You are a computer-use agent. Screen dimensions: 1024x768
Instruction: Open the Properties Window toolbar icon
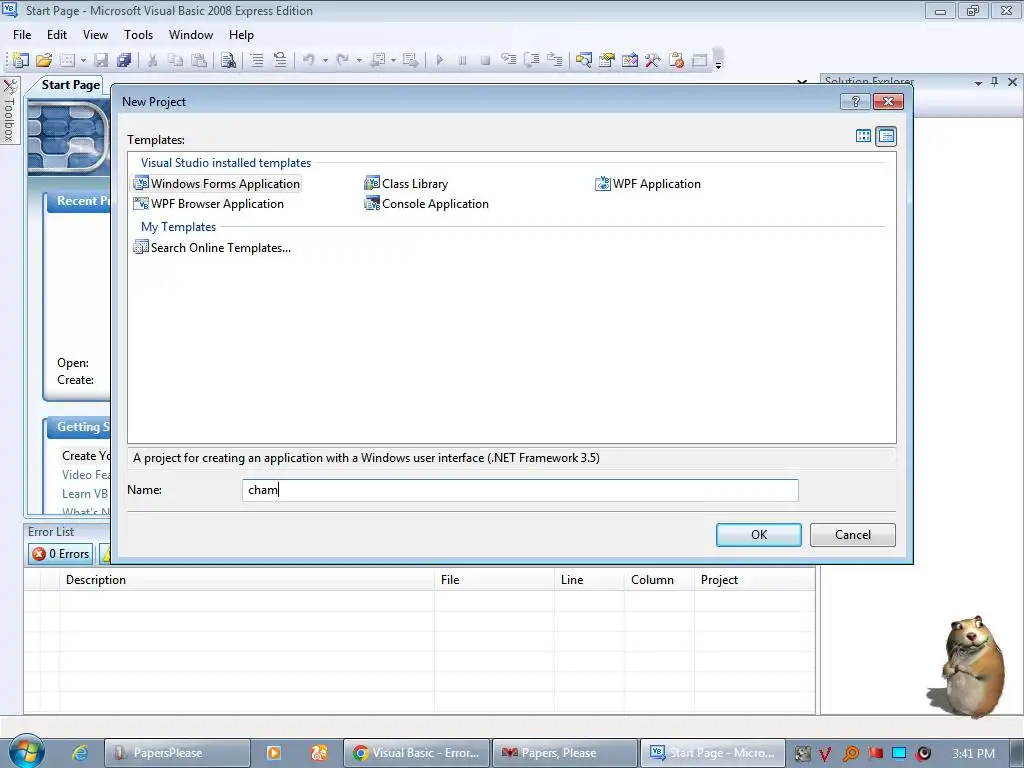point(607,60)
